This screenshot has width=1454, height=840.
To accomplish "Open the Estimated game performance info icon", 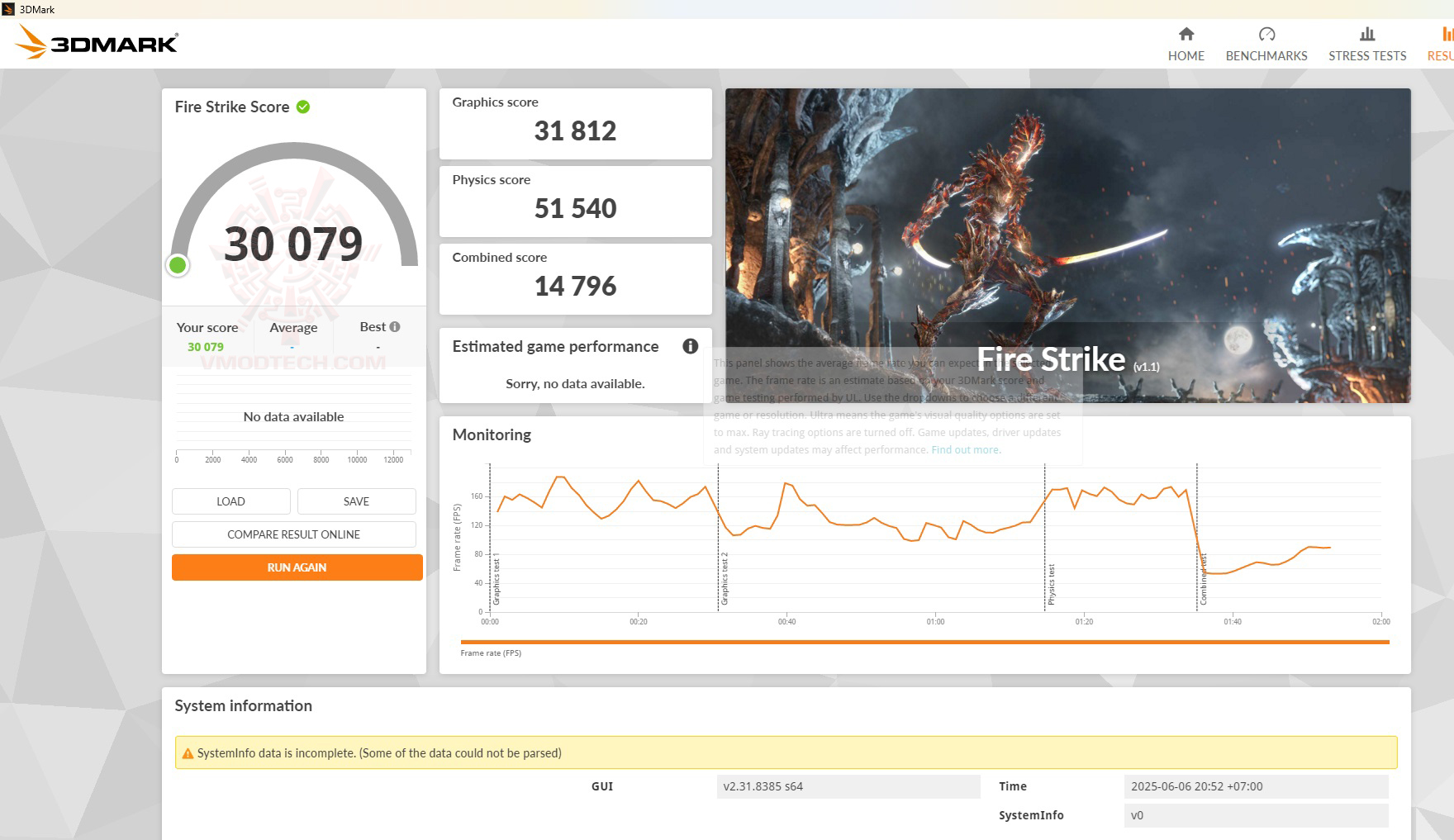I will (x=691, y=347).
